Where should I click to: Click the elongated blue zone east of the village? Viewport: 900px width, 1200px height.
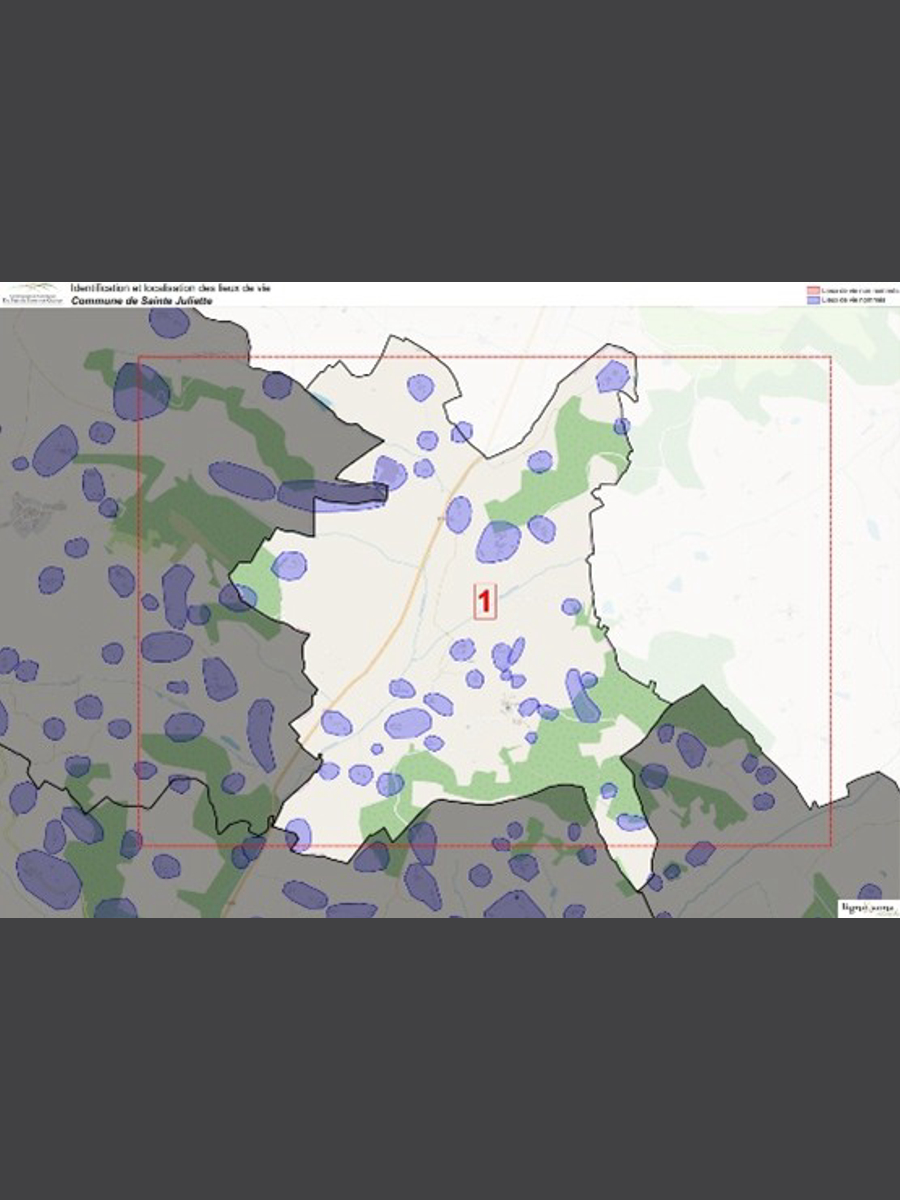click(x=581, y=697)
